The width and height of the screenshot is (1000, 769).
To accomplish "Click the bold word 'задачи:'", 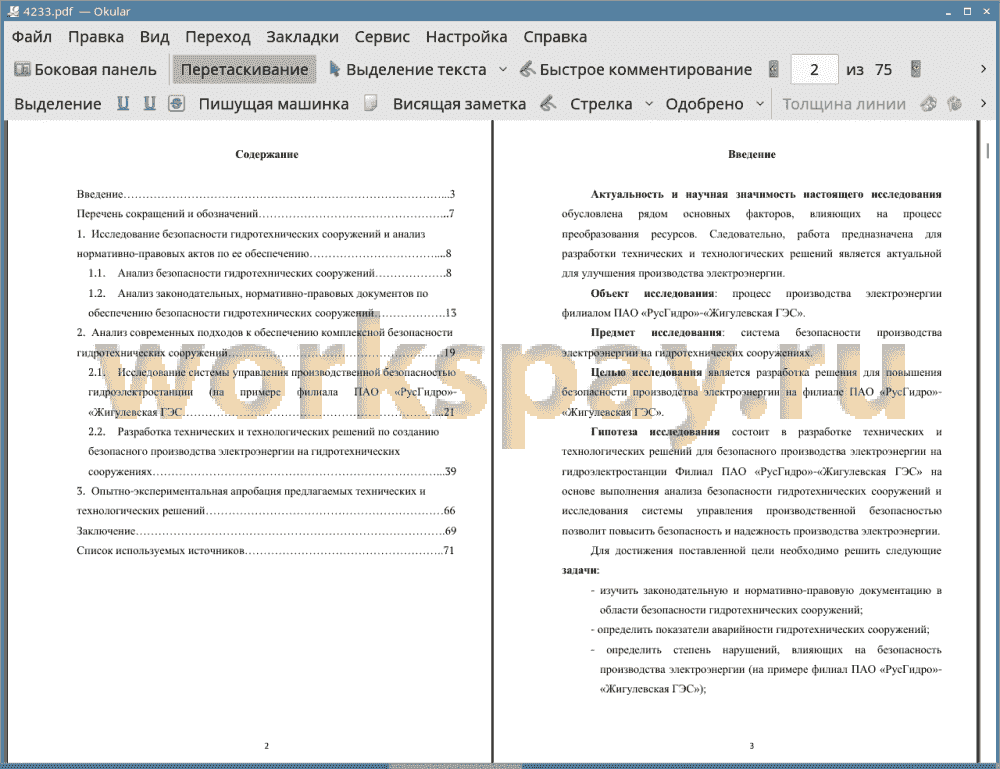I will (x=580, y=570).
